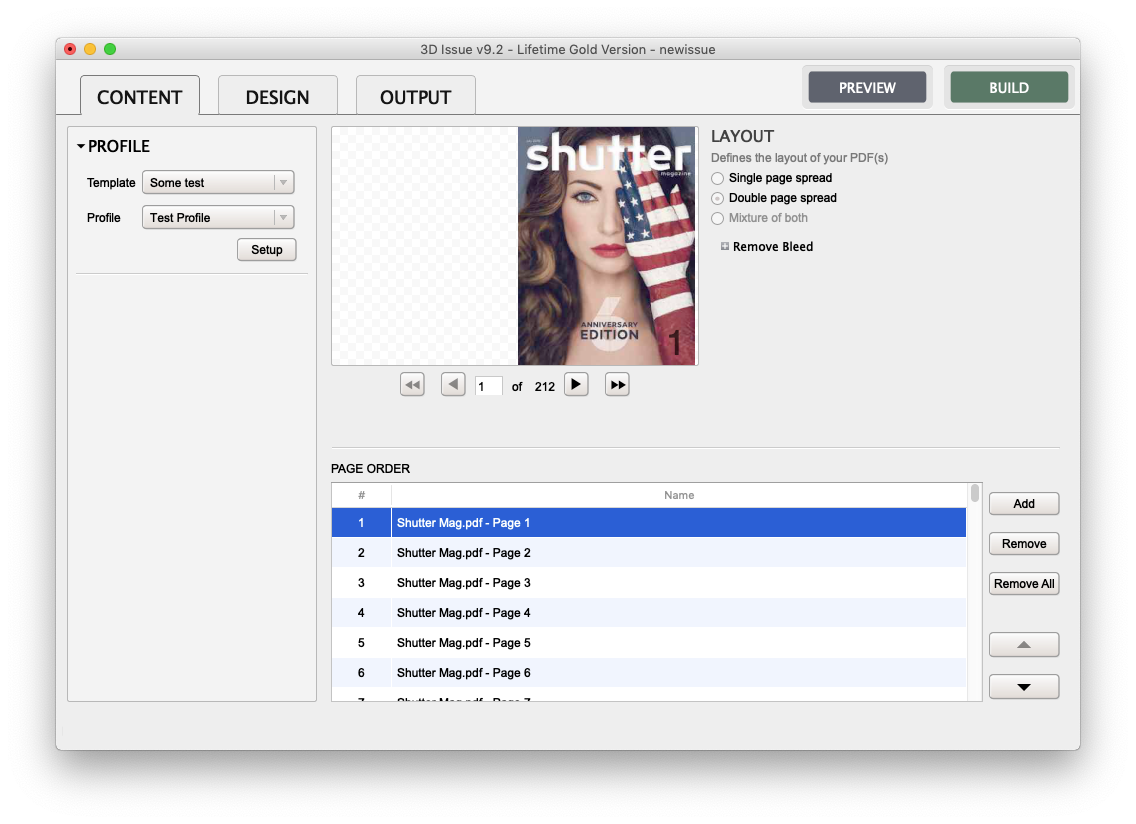Viewport: 1136px width, 824px height.
Task: Click the Page Order list scrollbar
Action: pos(975,493)
